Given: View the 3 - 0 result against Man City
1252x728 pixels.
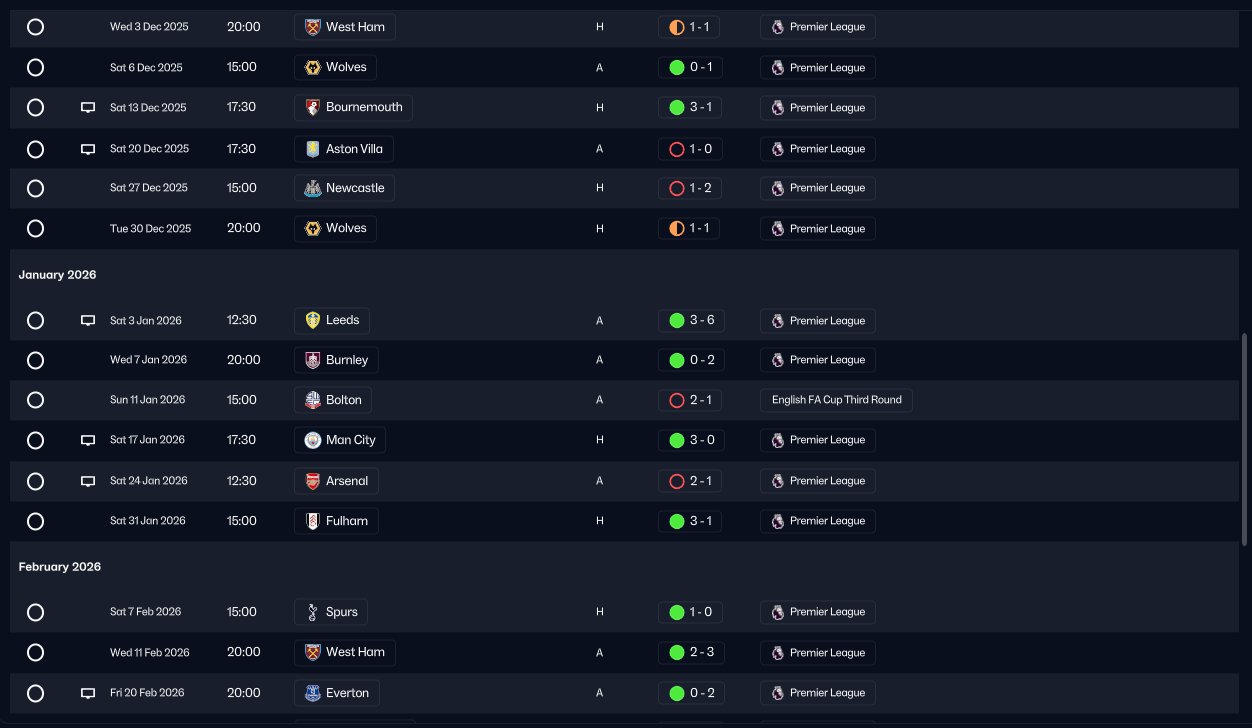Looking at the screenshot, I should (x=699, y=440).
